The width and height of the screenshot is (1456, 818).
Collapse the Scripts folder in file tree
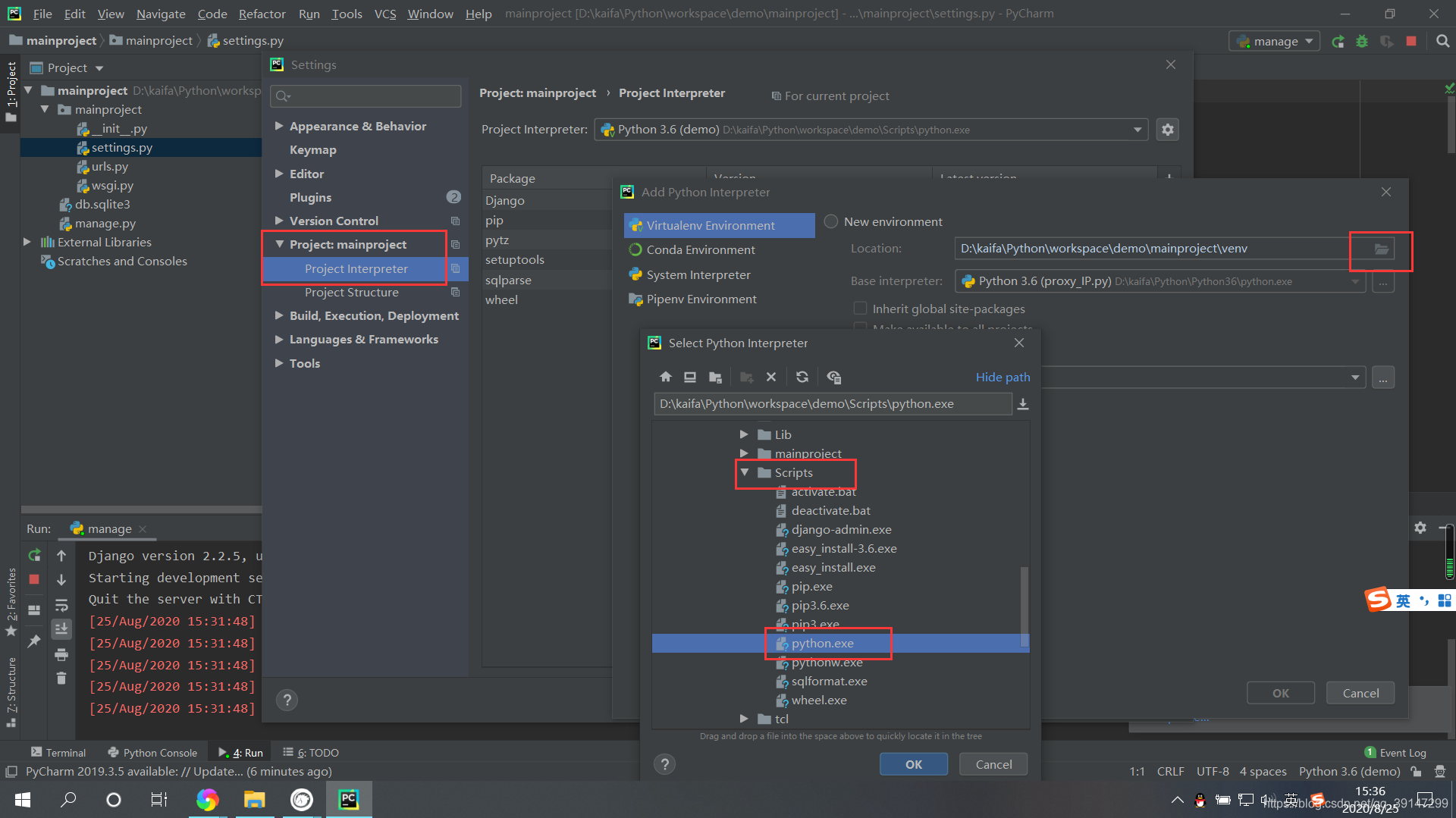[744, 472]
